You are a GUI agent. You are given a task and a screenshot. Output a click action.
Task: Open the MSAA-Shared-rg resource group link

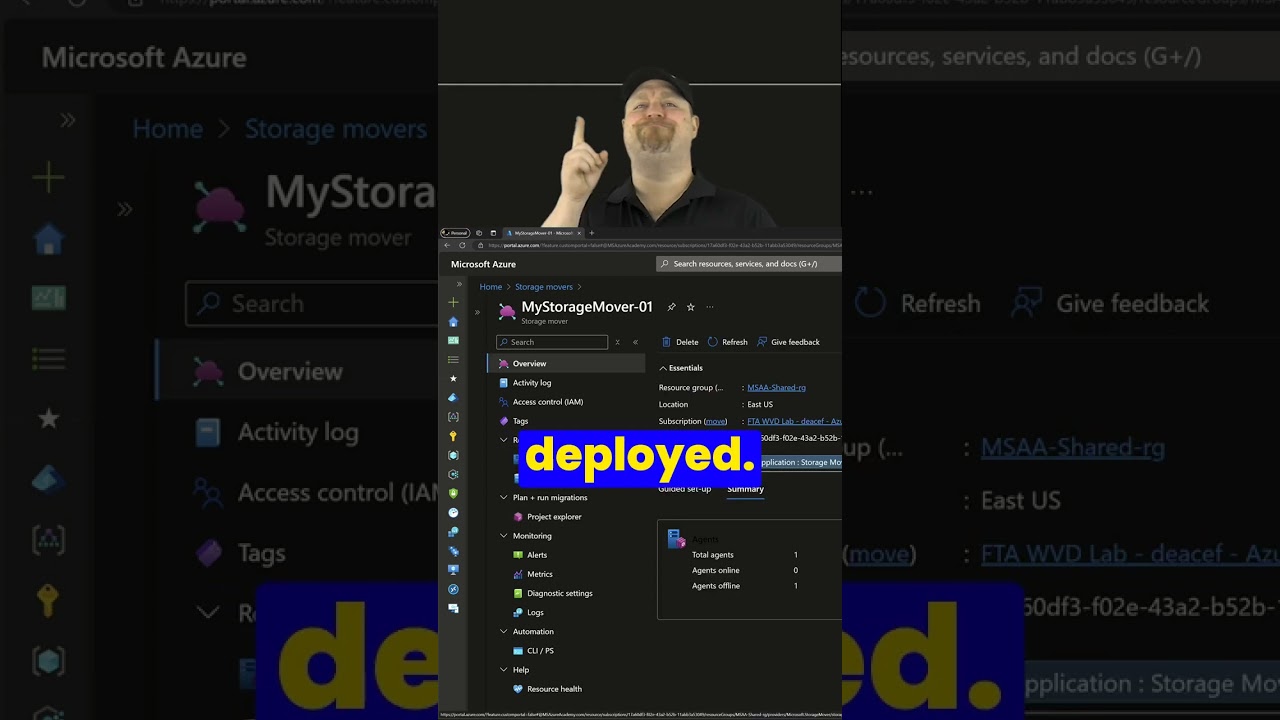coord(776,388)
